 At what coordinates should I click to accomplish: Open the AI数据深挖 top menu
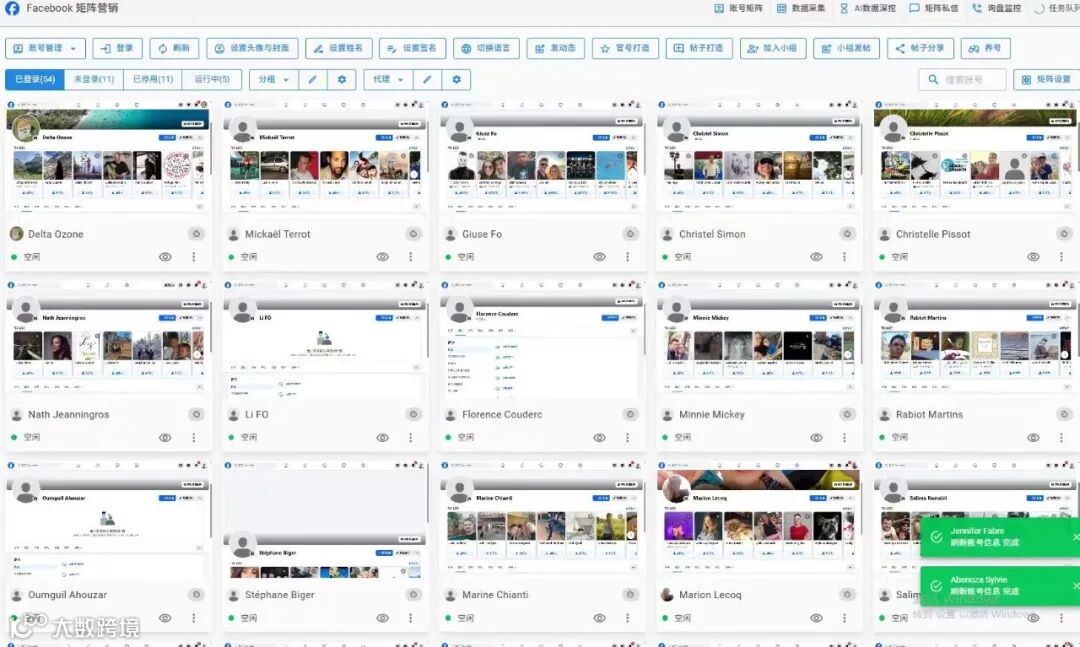868,8
